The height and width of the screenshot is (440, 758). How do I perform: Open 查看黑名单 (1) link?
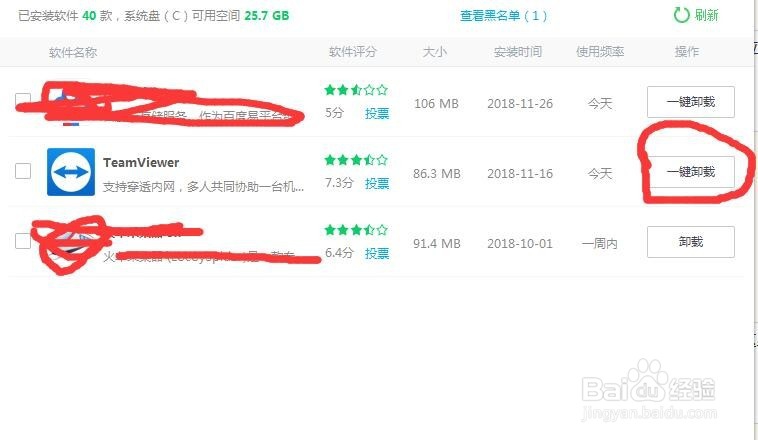coord(504,15)
